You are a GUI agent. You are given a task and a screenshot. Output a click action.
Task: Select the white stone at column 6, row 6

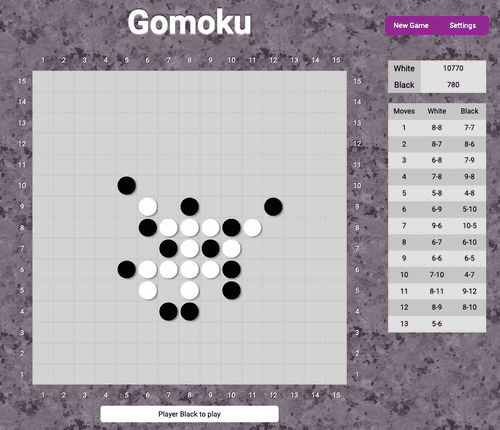(x=148, y=269)
